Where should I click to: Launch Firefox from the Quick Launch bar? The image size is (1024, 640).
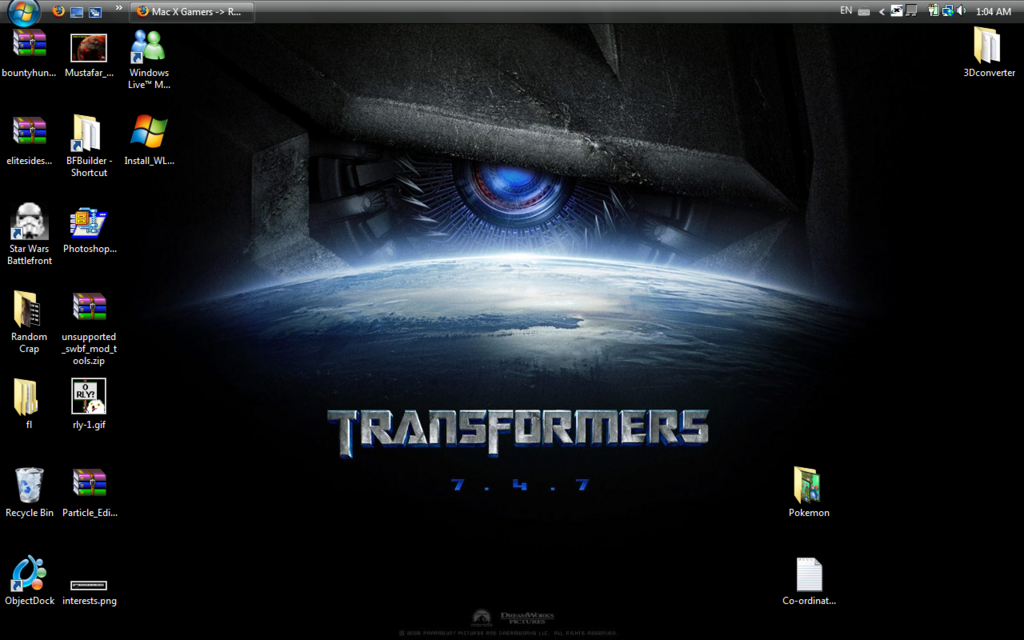tap(58, 11)
